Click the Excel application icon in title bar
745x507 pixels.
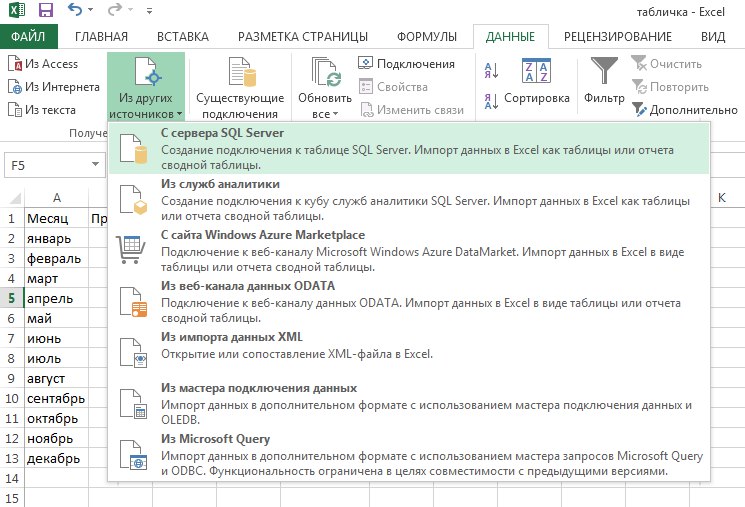17,10
